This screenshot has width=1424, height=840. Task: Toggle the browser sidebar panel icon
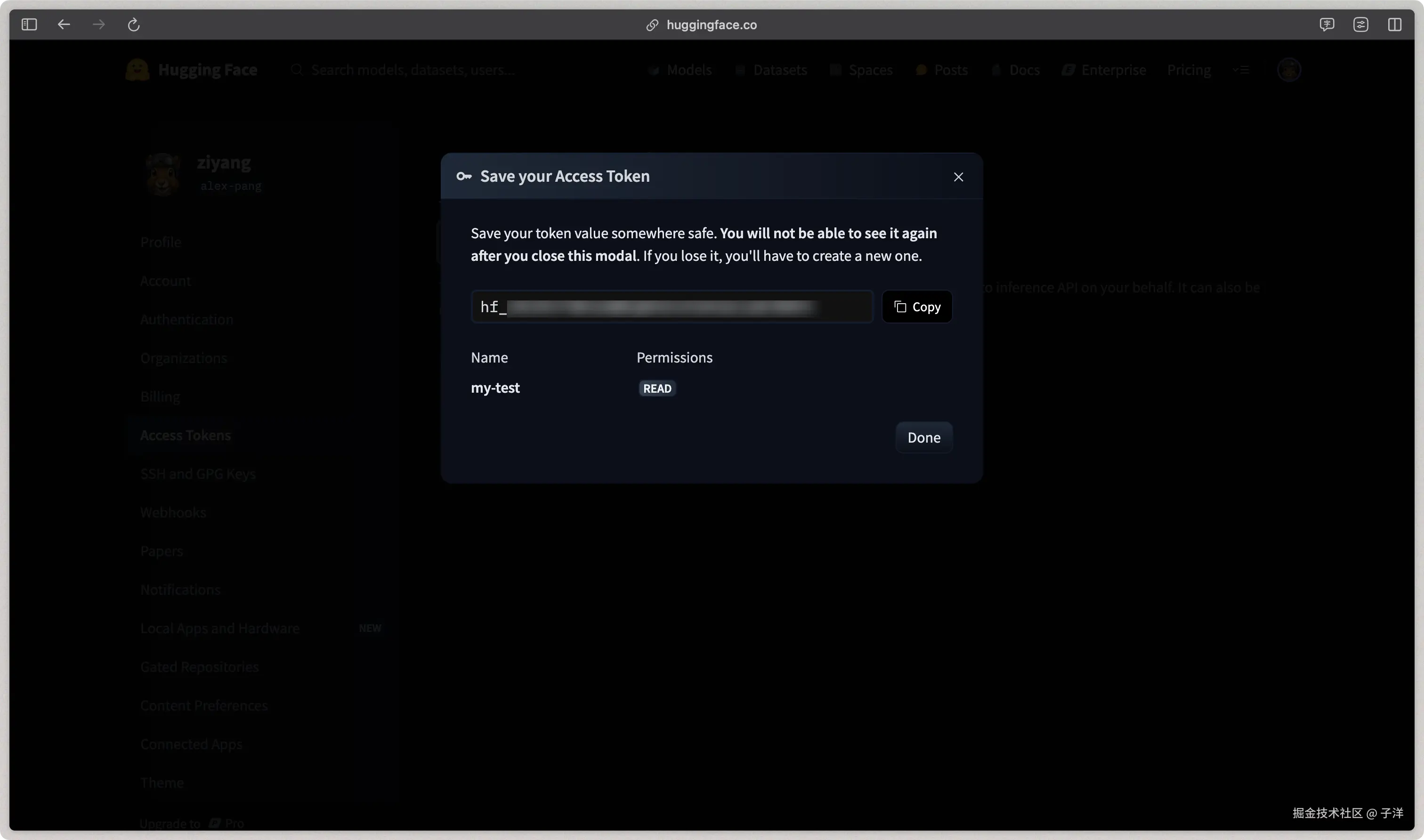(29, 24)
